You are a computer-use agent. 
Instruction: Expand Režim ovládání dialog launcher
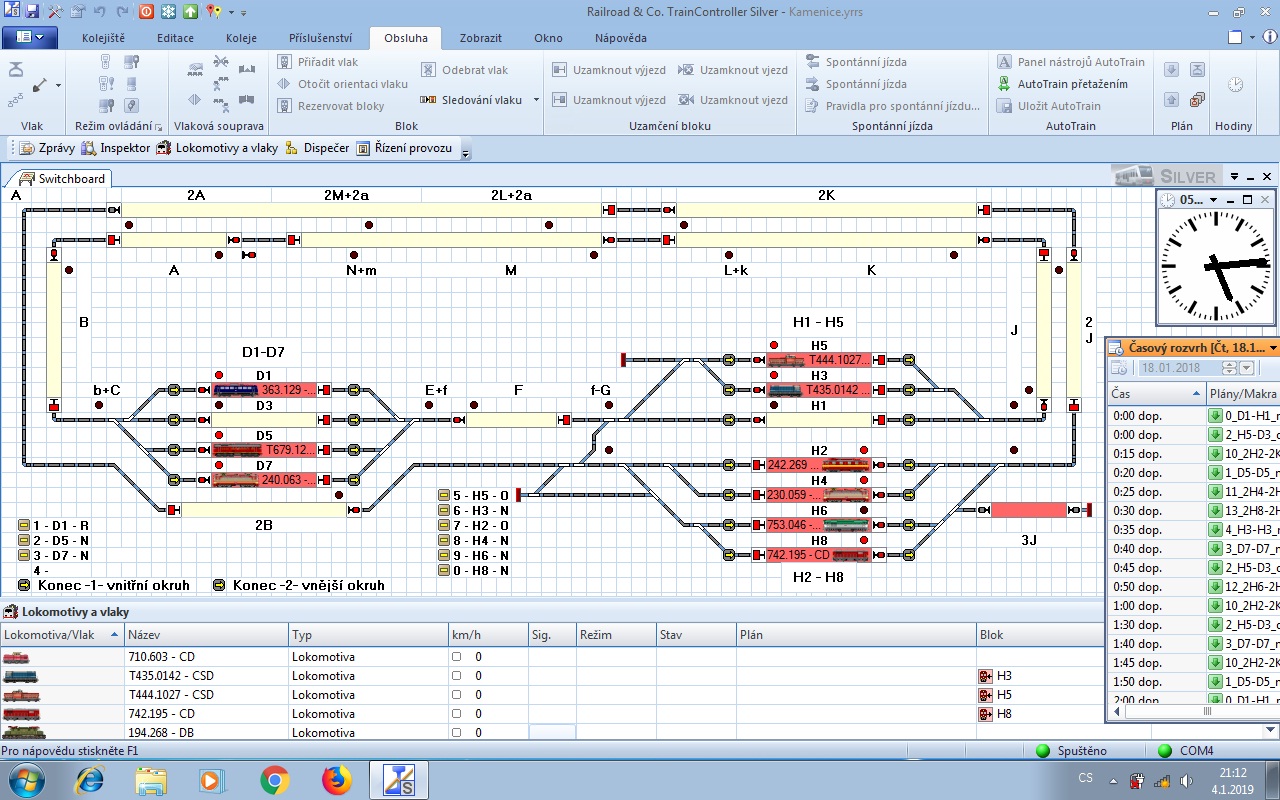pos(159,127)
